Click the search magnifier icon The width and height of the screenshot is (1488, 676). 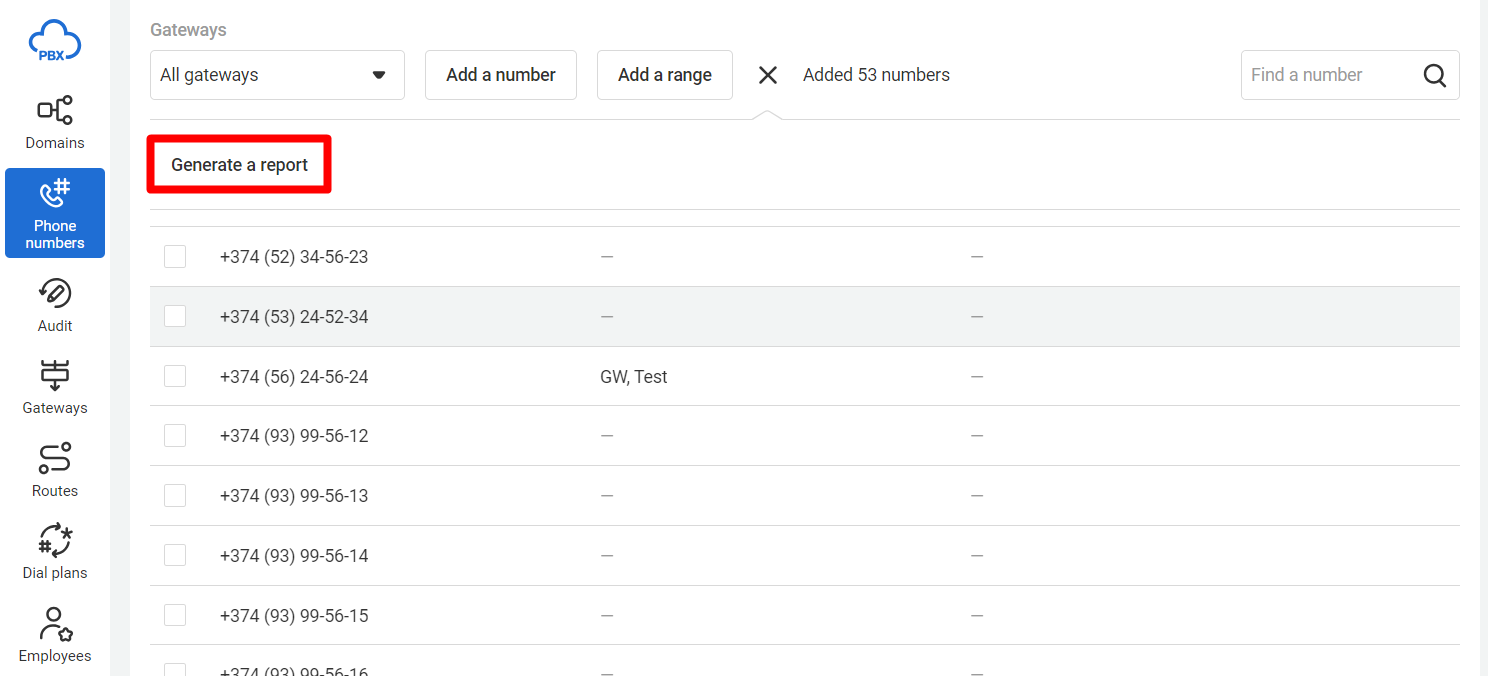point(1435,75)
